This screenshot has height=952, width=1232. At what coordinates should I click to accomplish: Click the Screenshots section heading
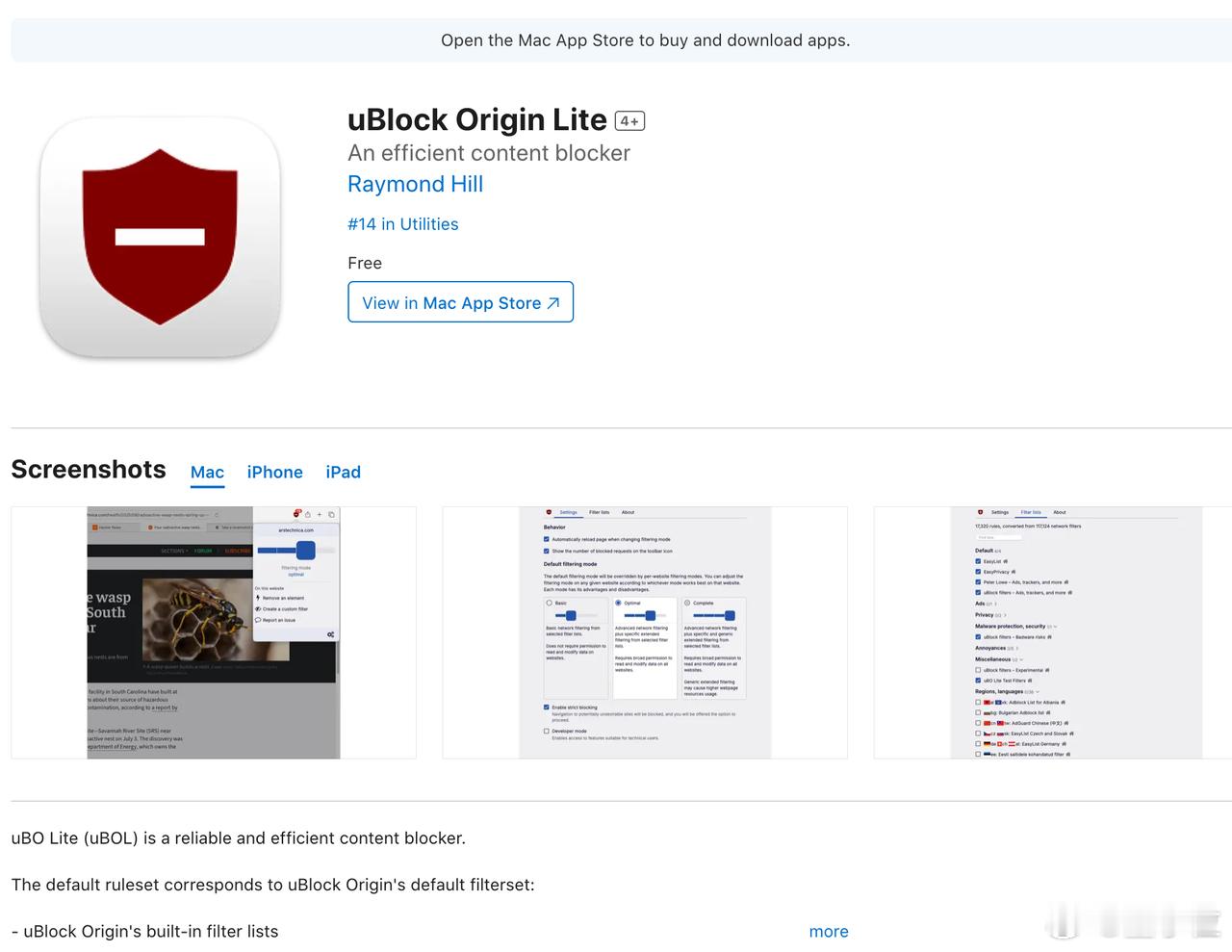tap(89, 470)
